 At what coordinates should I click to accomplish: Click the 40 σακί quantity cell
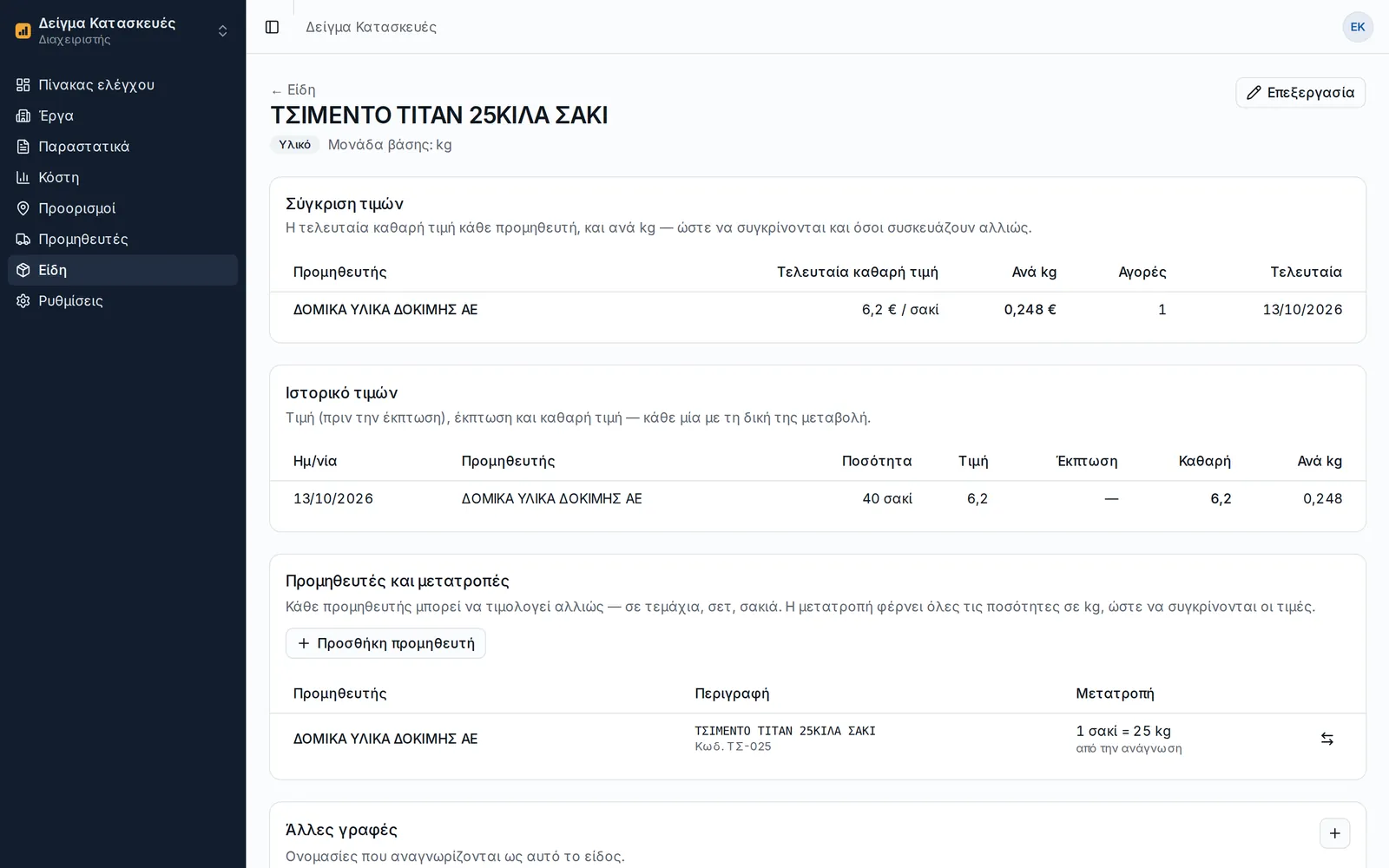(x=887, y=499)
